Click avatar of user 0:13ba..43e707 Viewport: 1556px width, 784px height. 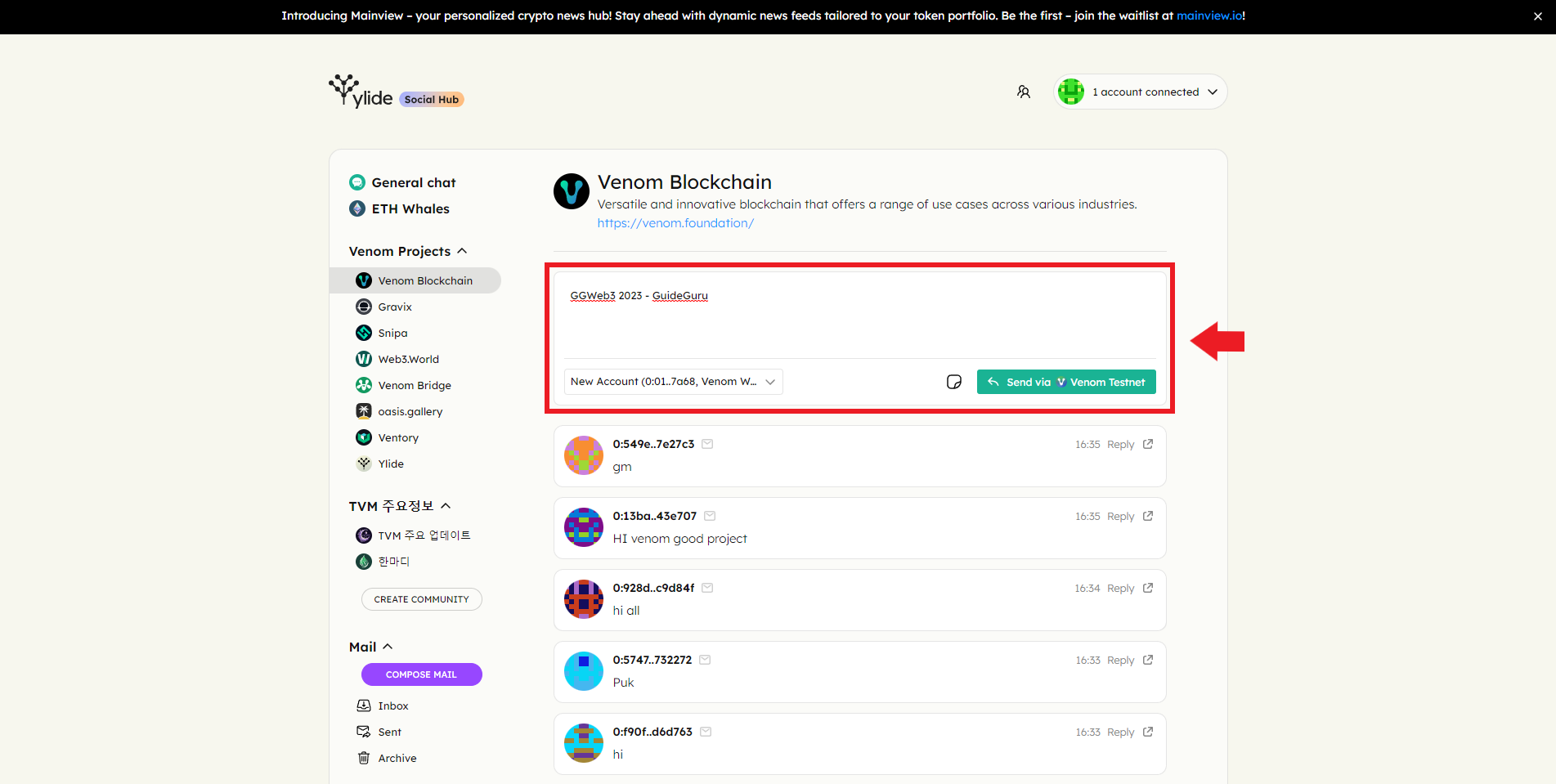(584, 527)
